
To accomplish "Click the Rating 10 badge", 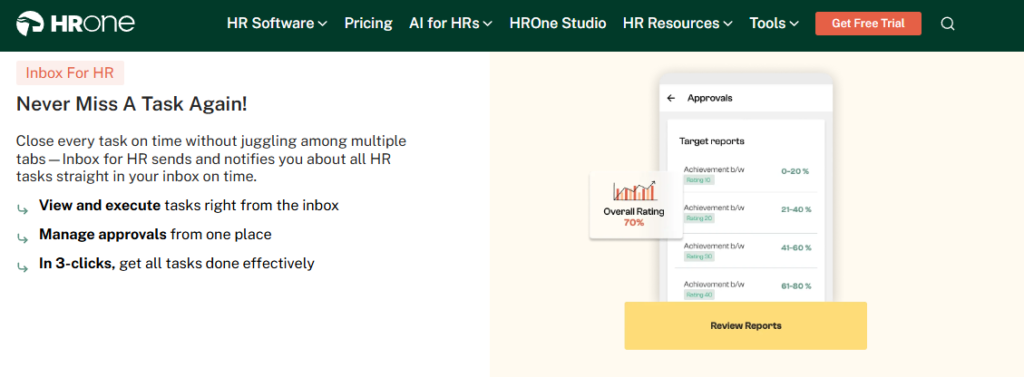I will pos(699,180).
